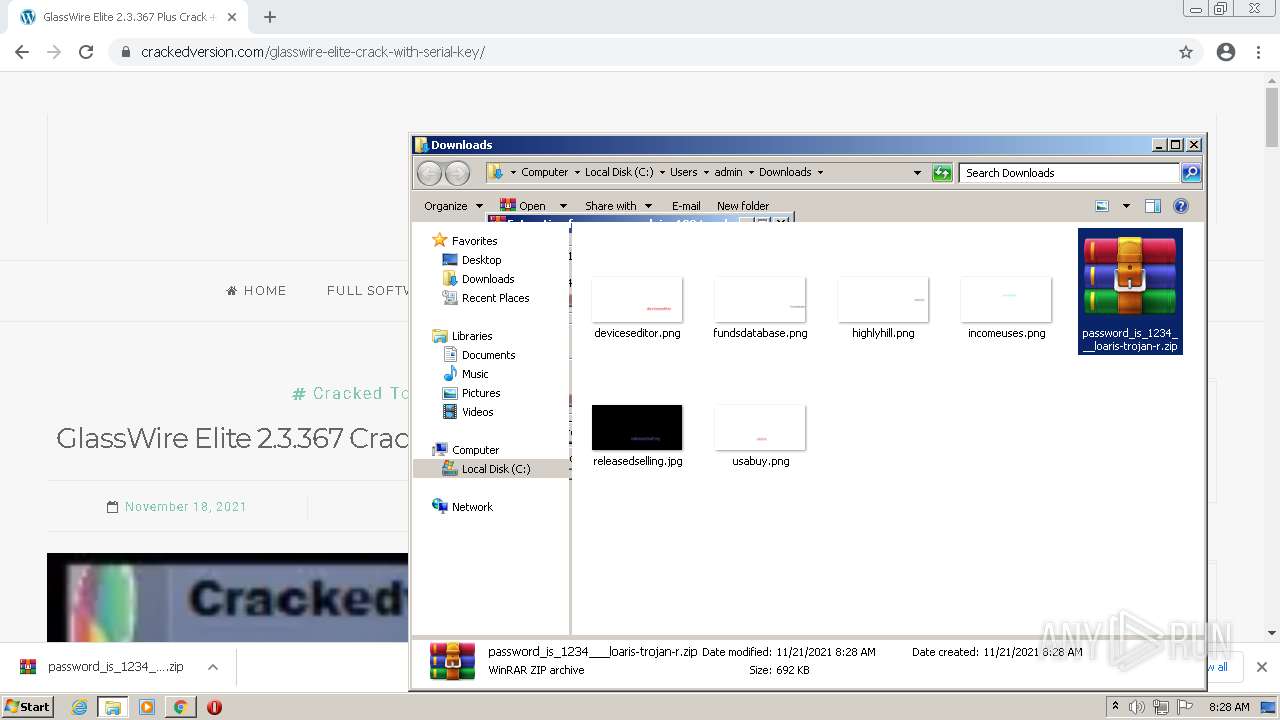
Task: Click E-mail in Explorer toolbar
Action: point(686,206)
